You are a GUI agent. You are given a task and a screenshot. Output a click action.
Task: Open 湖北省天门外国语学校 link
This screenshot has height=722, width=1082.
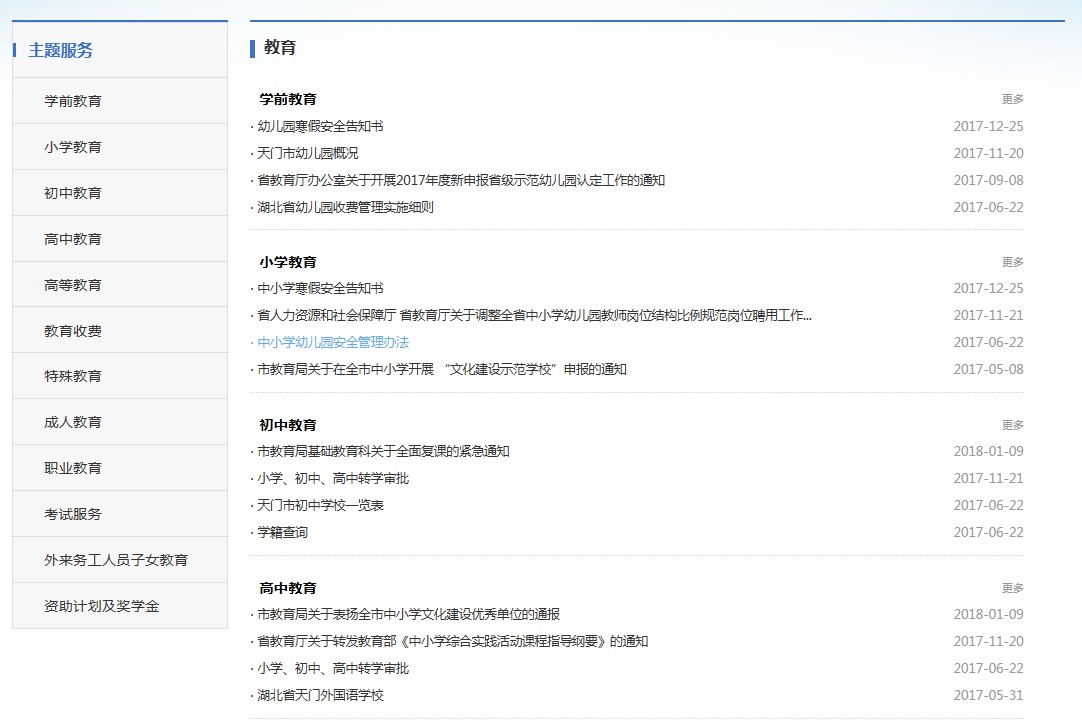pyautogui.click(x=320, y=695)
